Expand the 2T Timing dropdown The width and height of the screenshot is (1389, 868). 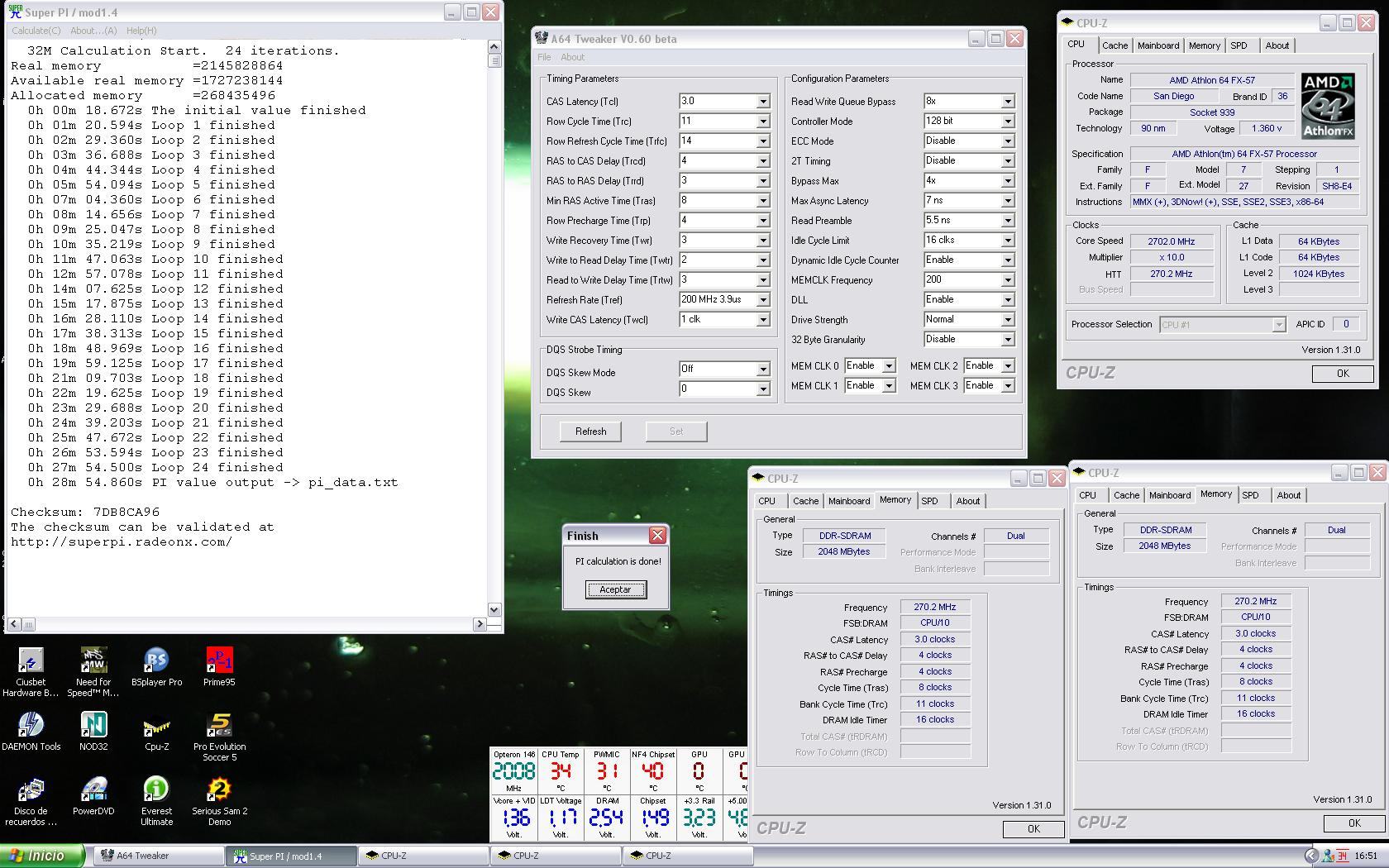[x=1007, y=161]
